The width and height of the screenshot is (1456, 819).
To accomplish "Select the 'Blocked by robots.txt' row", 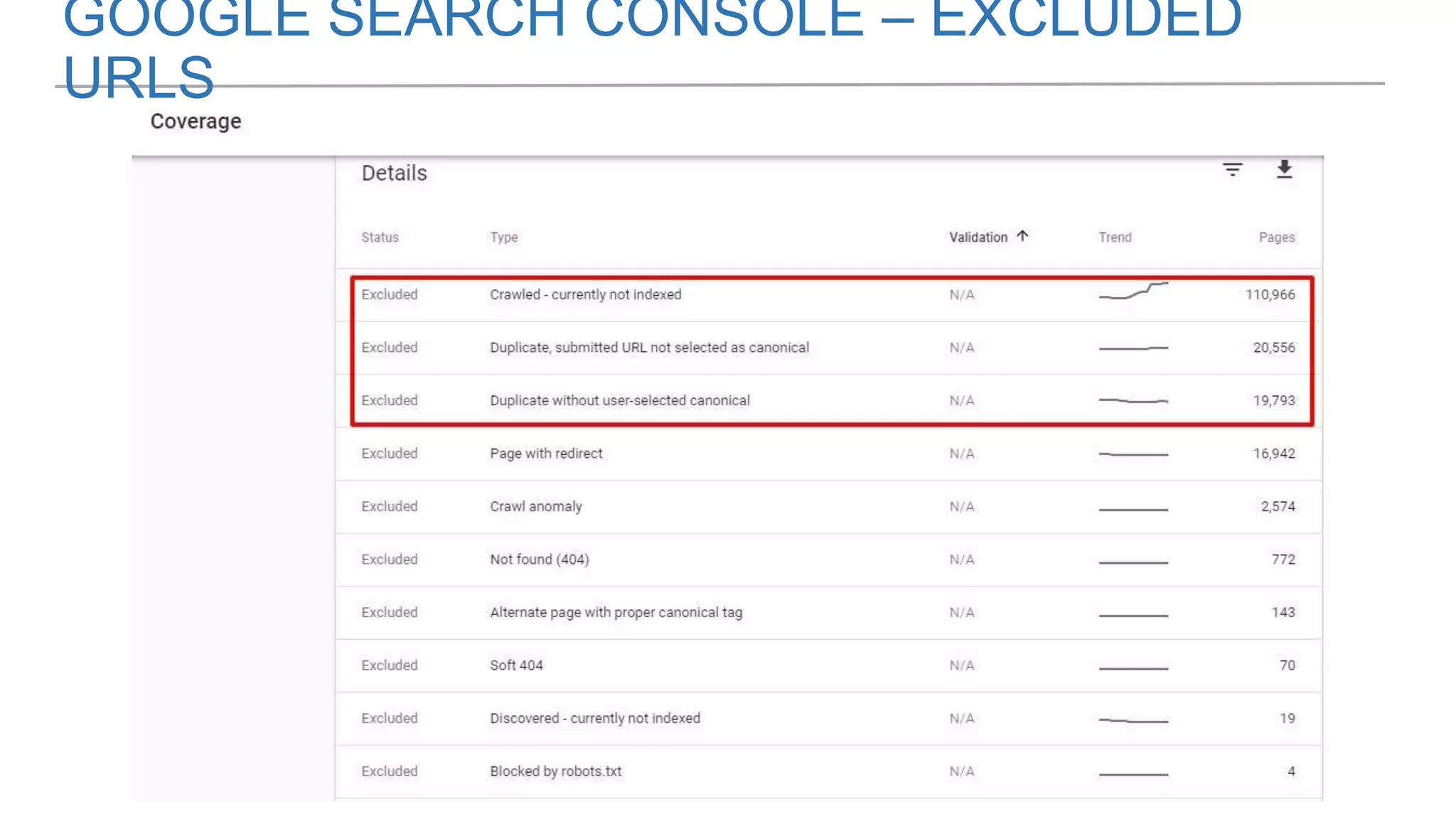I will click(x=829, y=771).
